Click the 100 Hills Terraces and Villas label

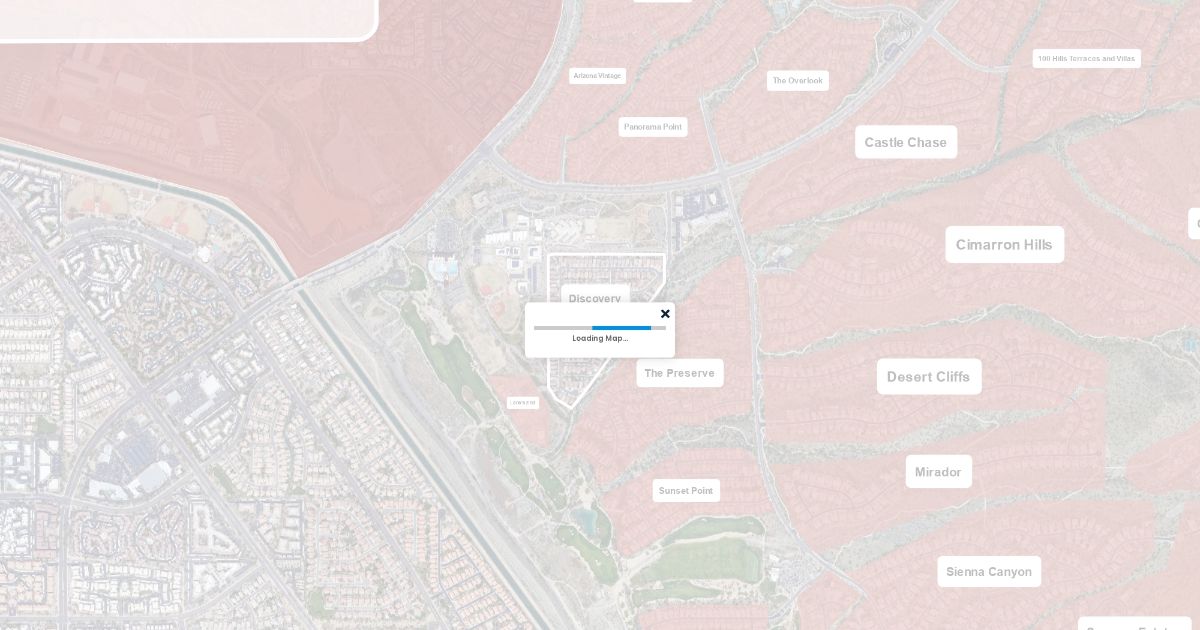[1086, 58]
